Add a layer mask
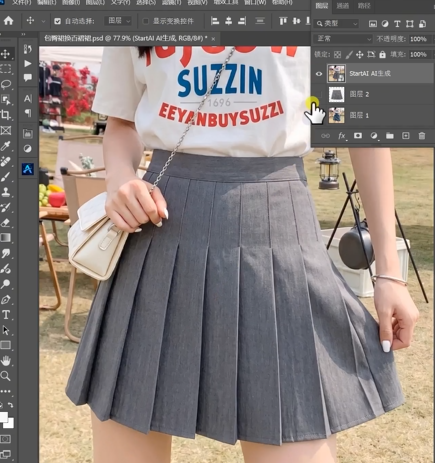 (358, 136)
